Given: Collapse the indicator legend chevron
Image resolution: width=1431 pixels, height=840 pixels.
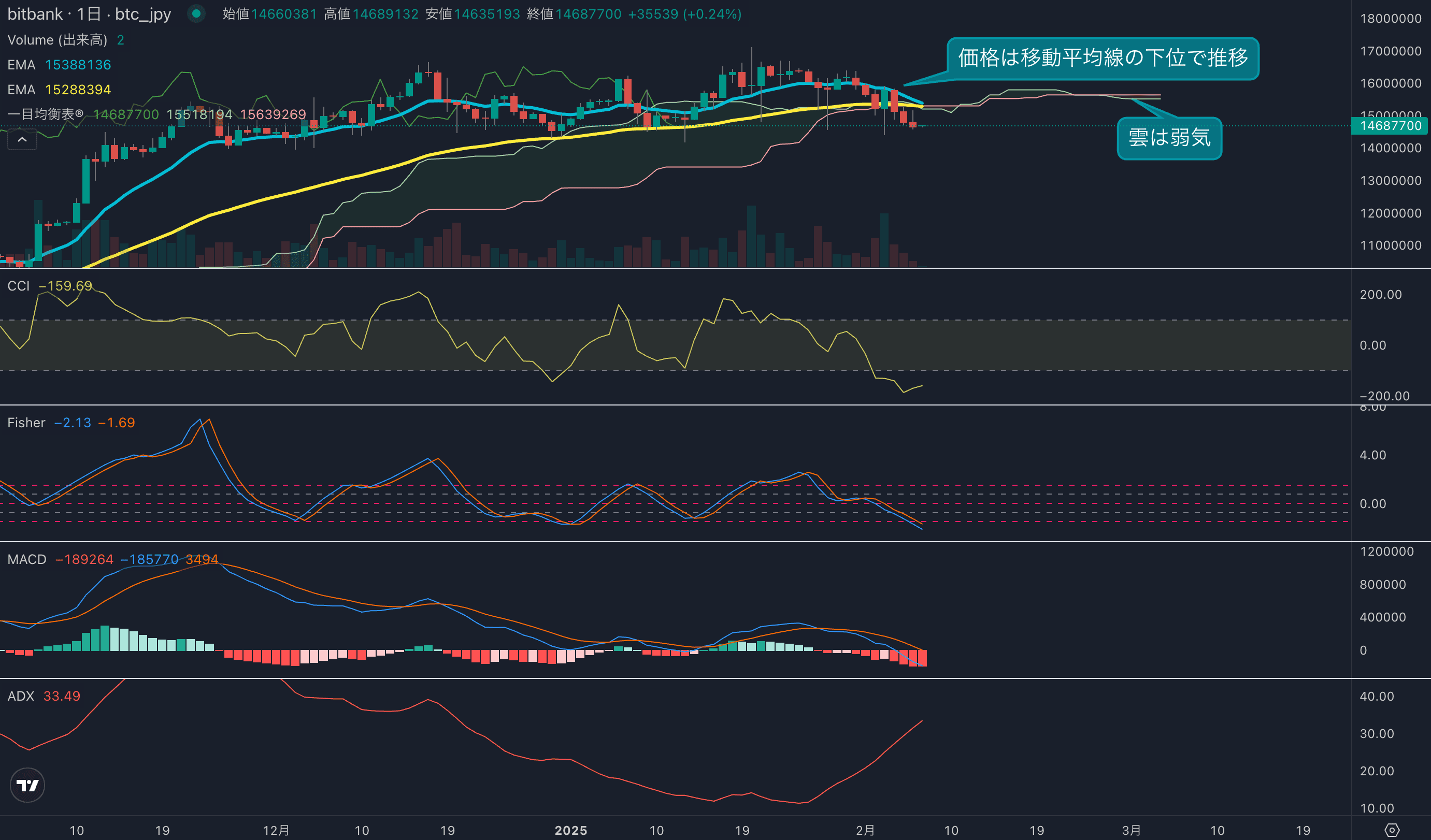Looking at the screenshot, I should 22,140.
